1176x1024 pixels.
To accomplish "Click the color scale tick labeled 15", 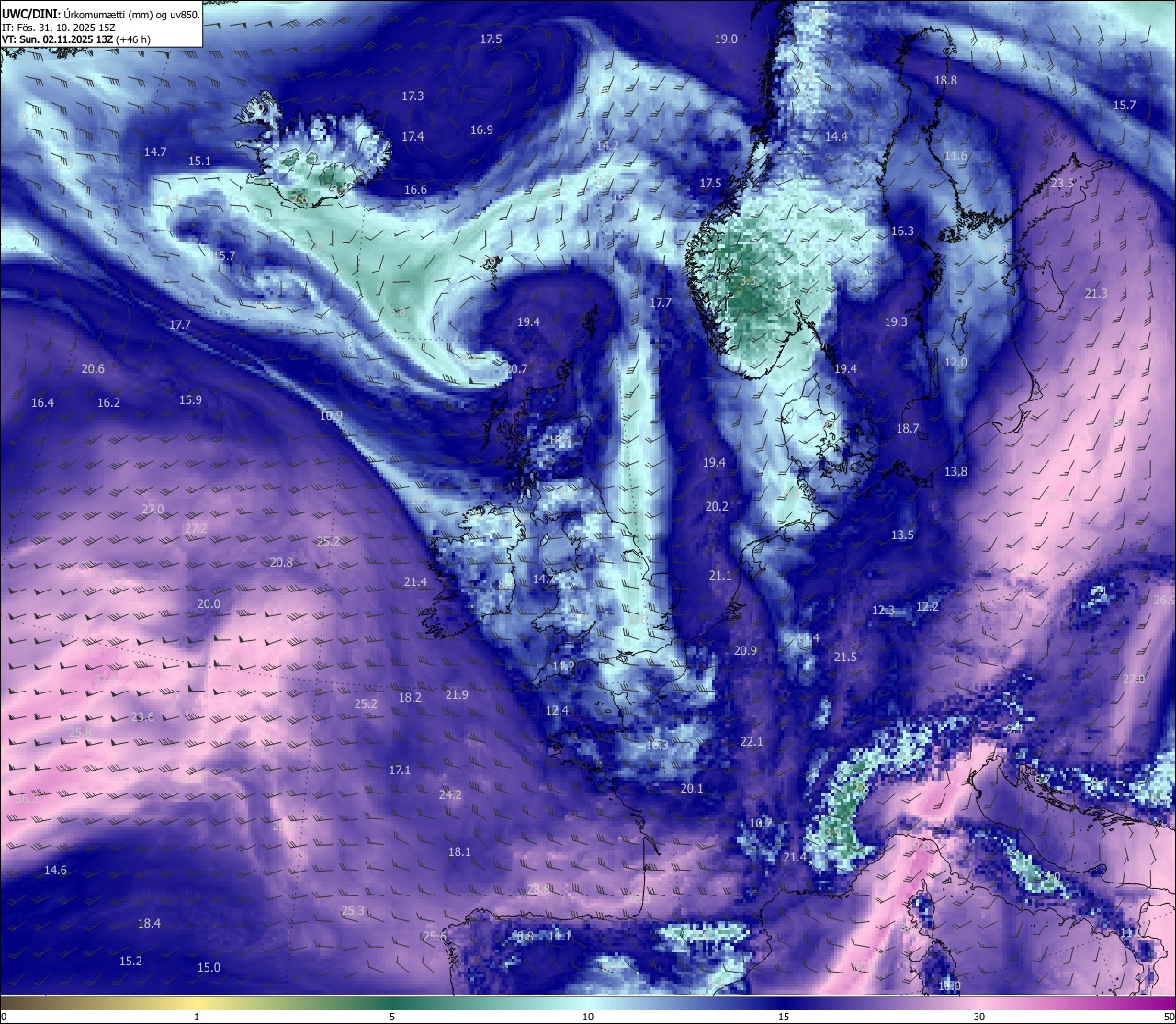I will pos(784,1017).
